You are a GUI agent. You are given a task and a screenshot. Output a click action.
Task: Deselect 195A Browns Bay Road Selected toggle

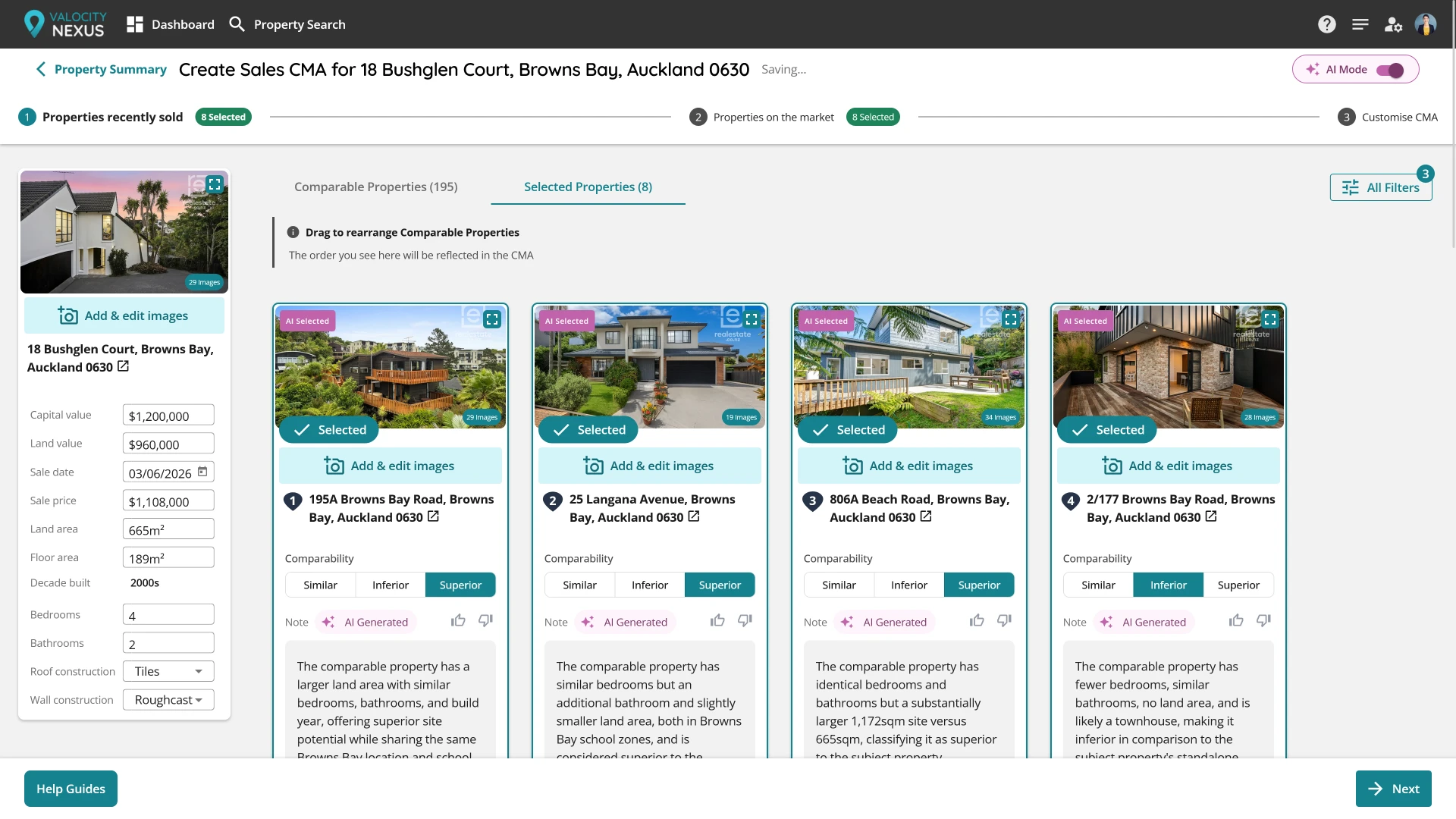[329, 430]
